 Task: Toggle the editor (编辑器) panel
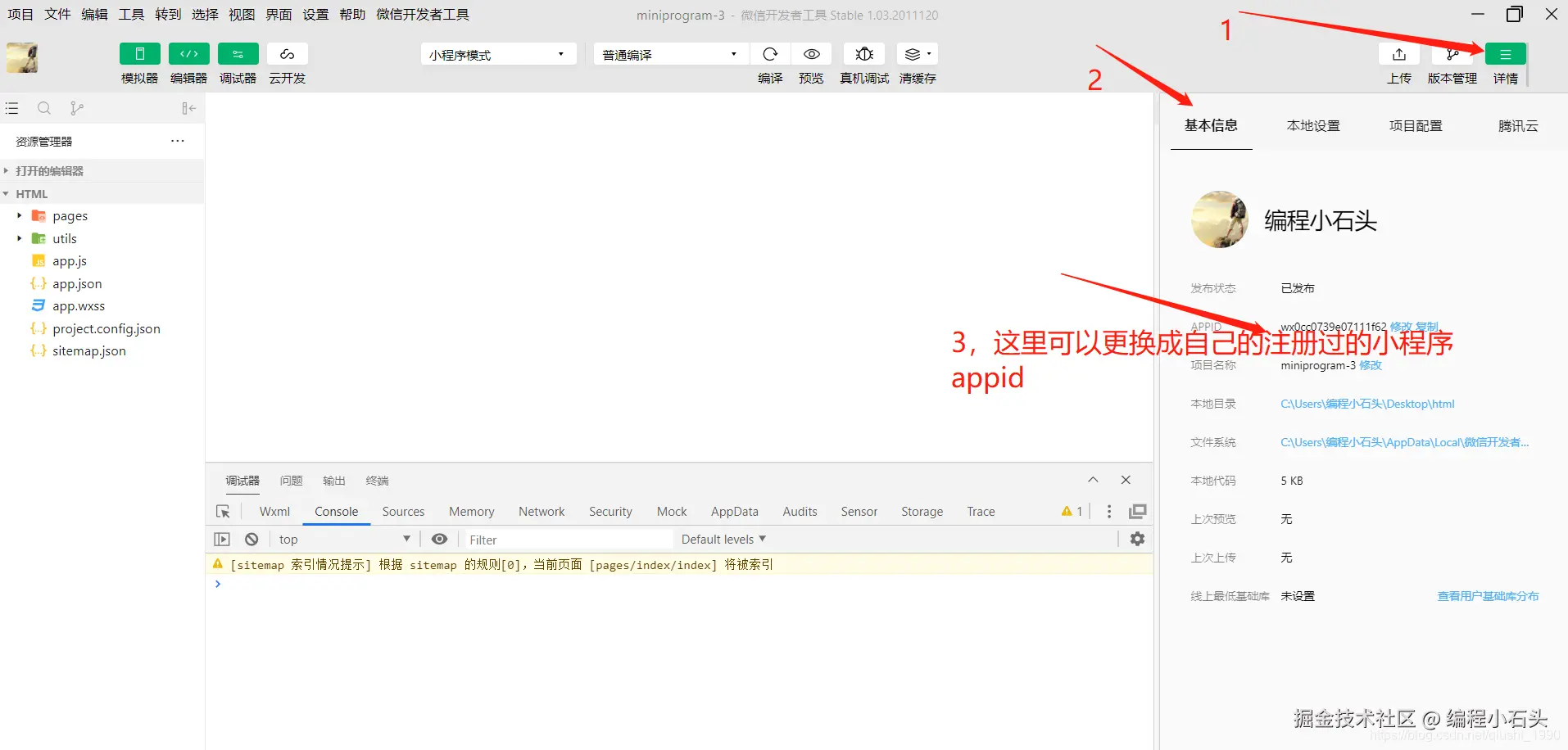click(189, 54)
